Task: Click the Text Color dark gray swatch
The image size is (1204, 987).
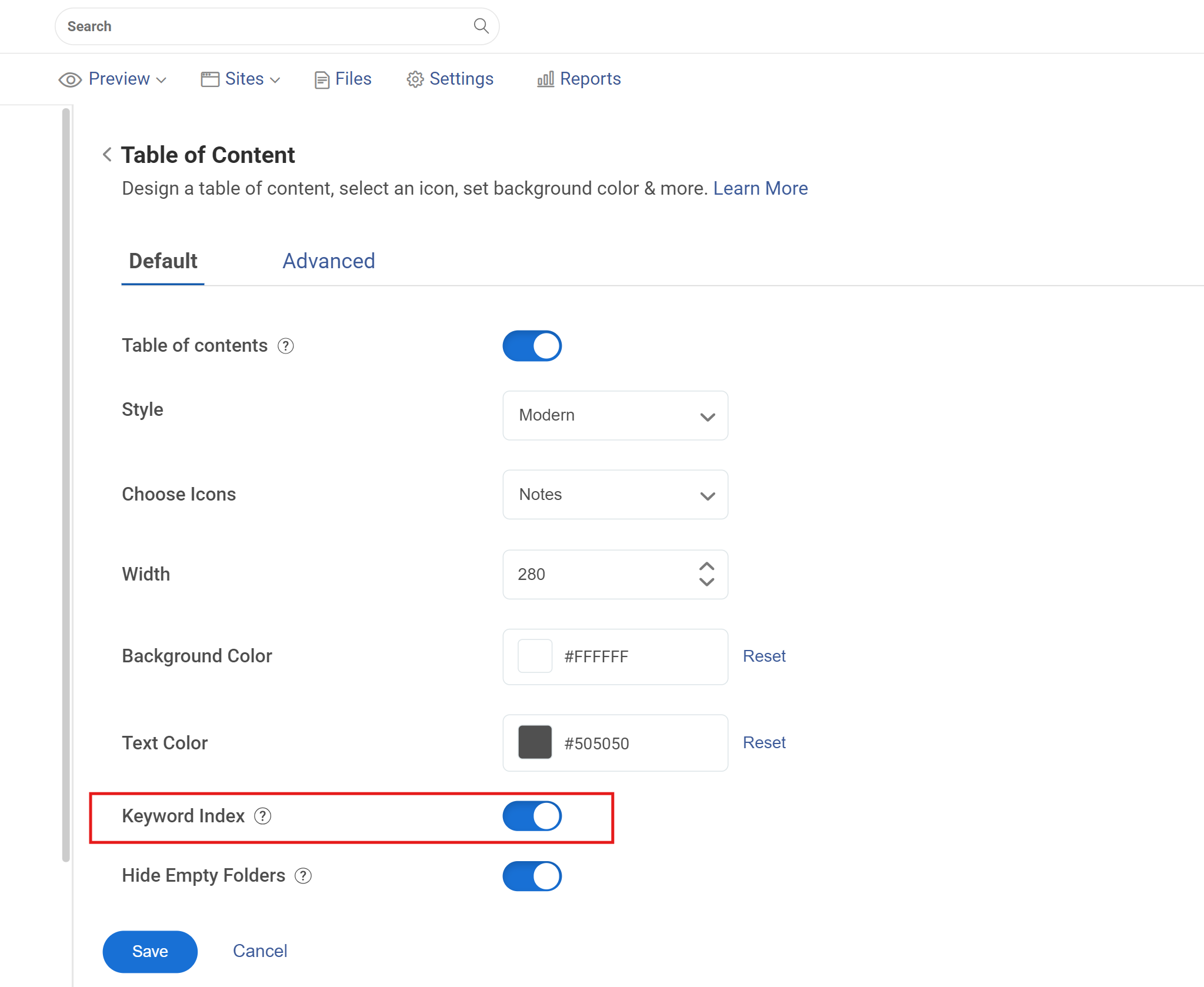Action: 535,742
